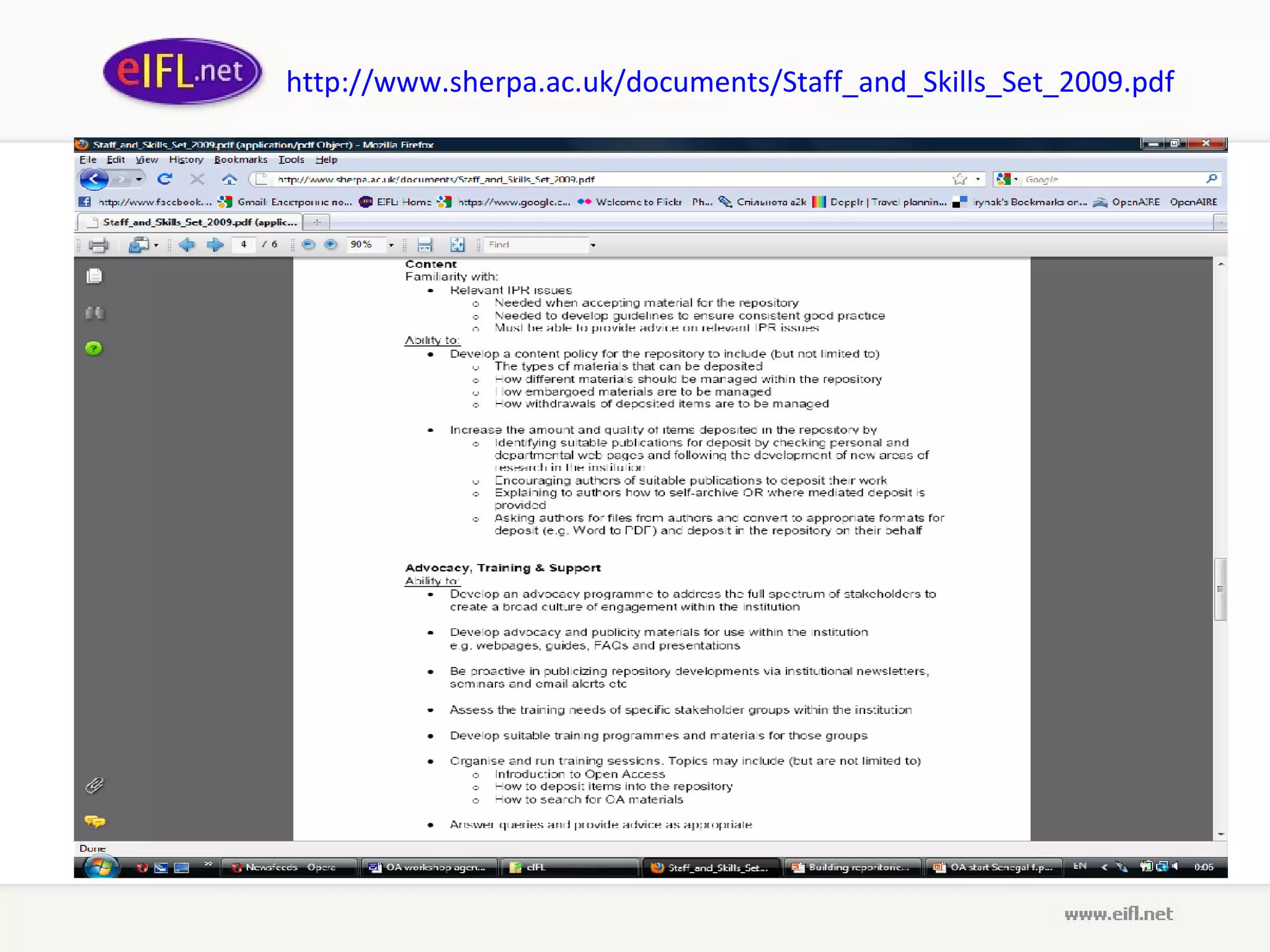Viewport: 1270px width, 952px height.
Task: Expand the Find options dropdown arrow
Action: (x=593, y=245)
